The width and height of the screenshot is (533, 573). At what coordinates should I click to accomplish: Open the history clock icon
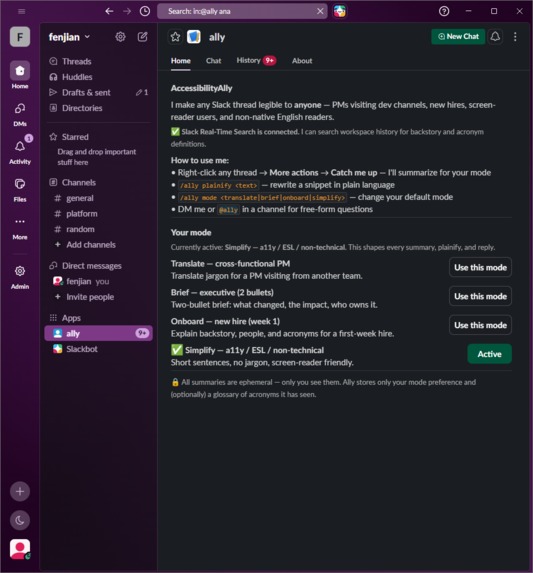tap(145, 11)
